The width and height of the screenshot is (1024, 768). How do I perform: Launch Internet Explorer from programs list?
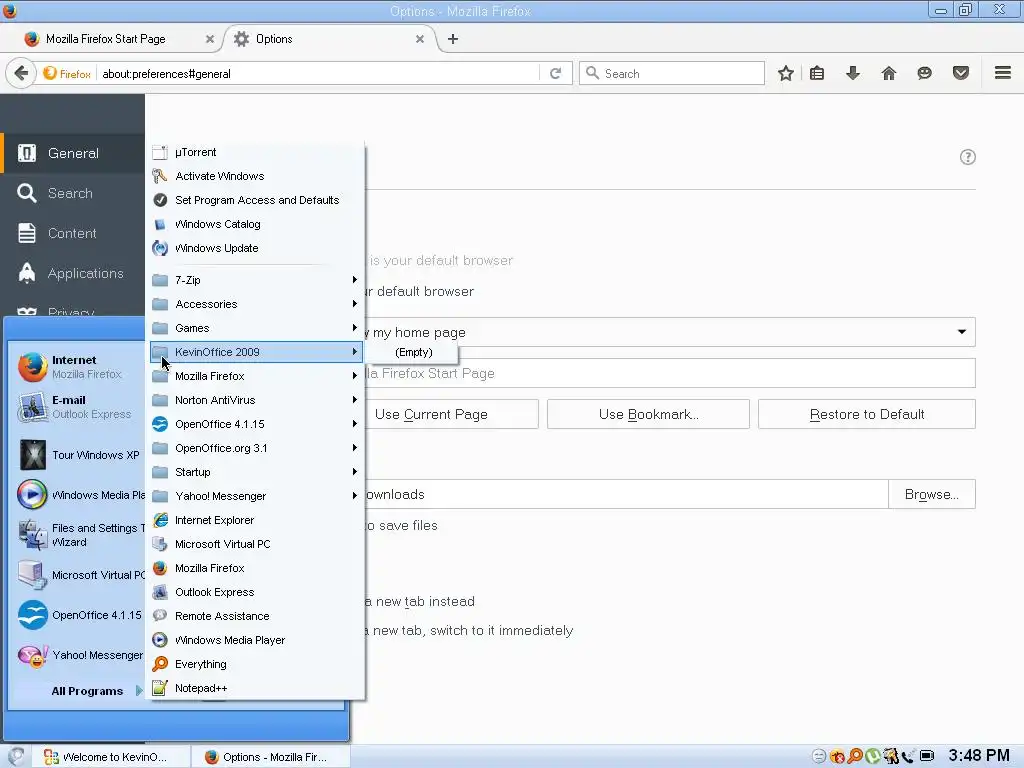pyautogui.click(x=256, y=520)
